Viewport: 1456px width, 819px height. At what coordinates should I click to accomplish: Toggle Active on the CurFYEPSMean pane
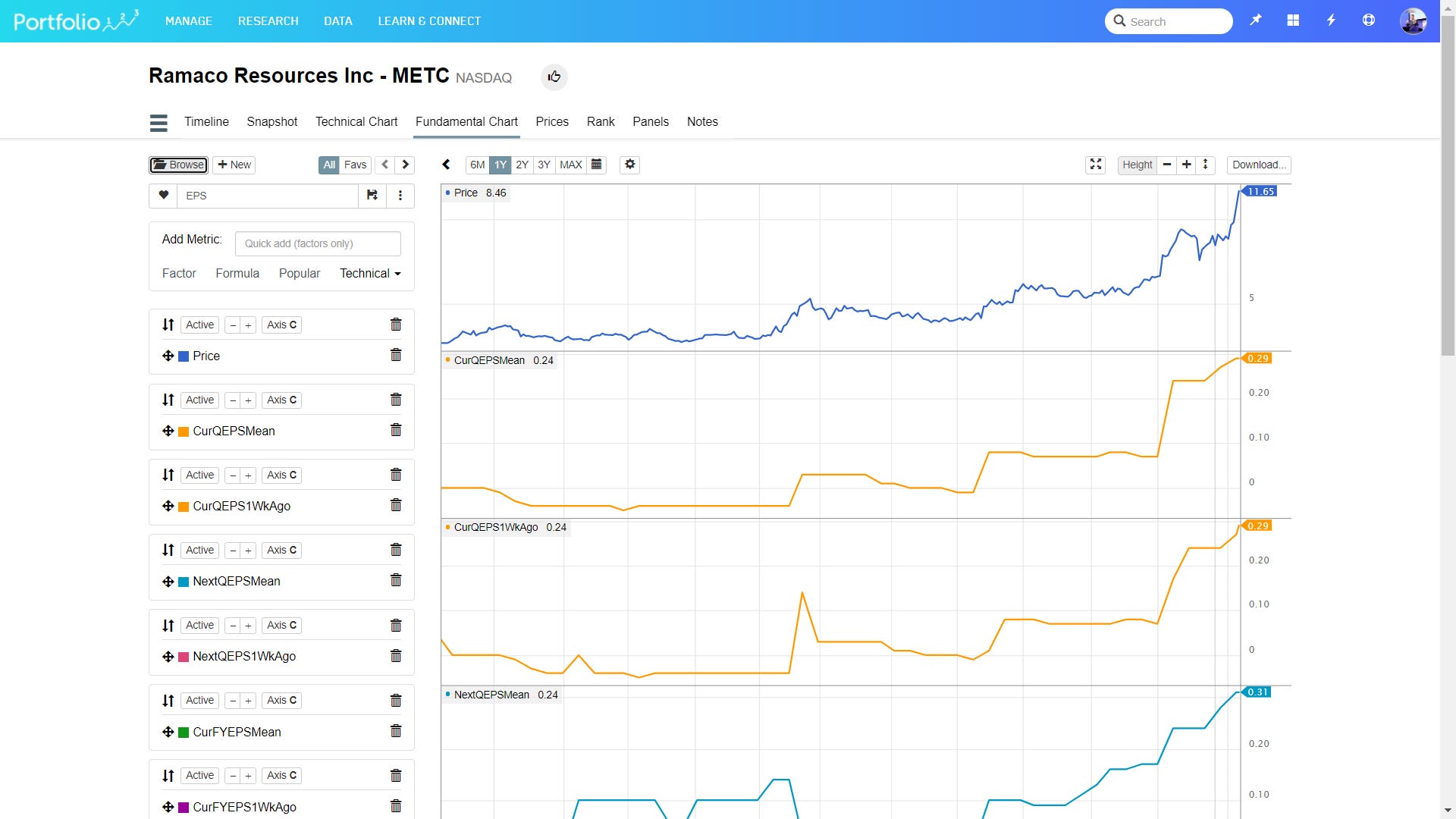199,700
